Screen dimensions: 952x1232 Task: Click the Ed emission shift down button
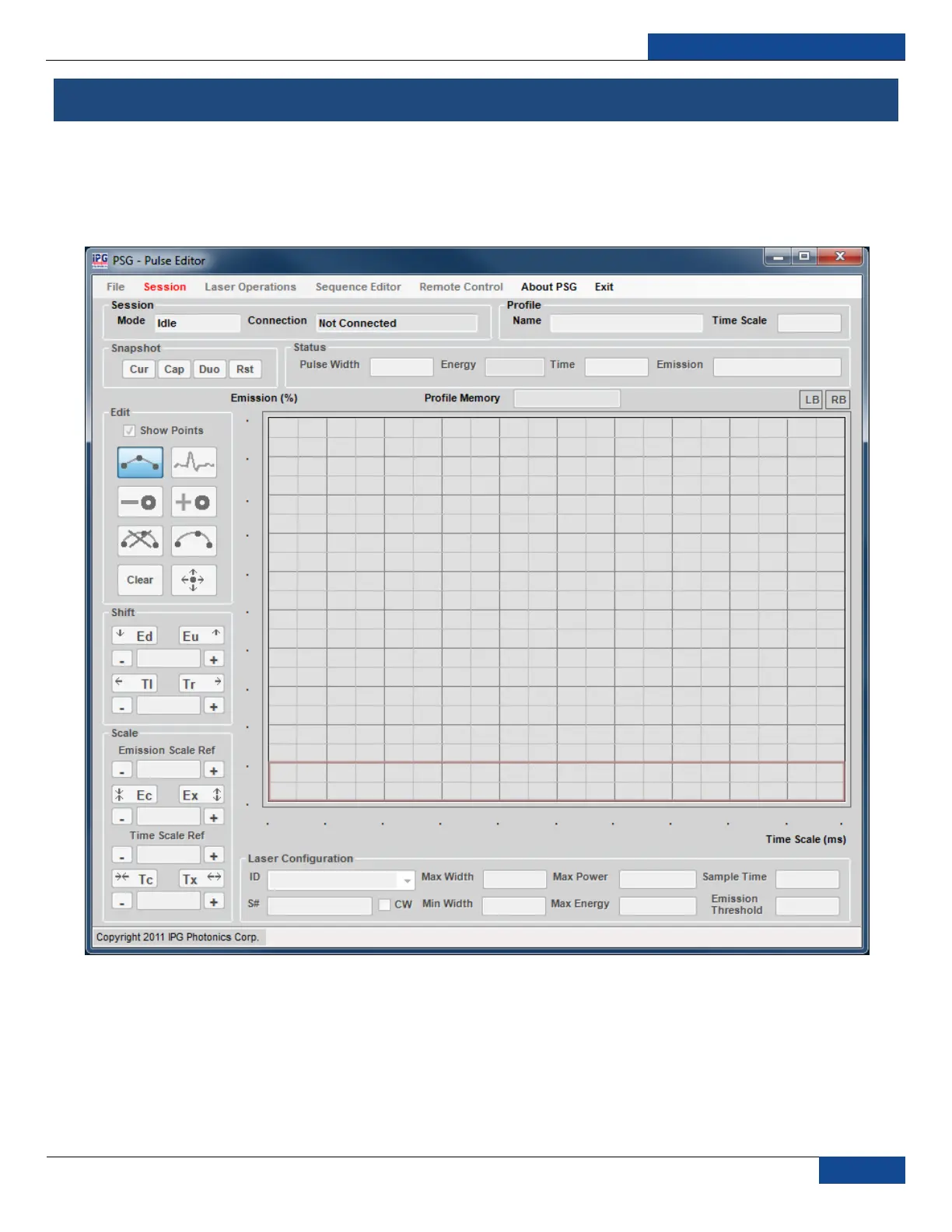click(135, 635)
